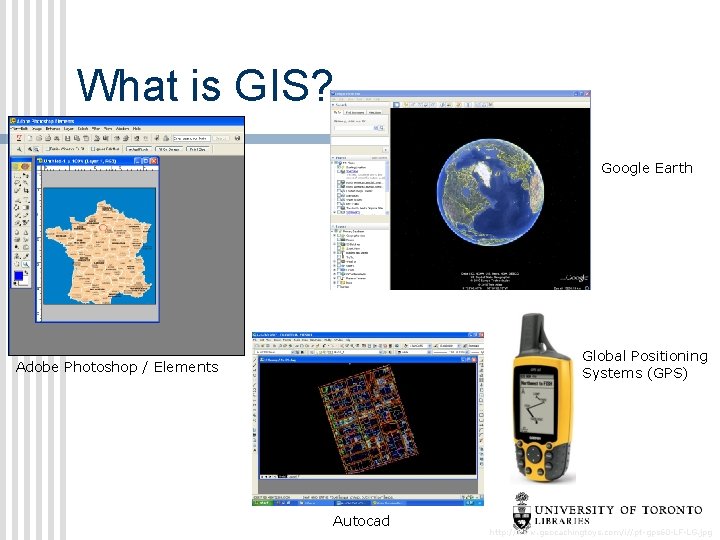Image resolution: width=720 pixels, height=540 pixels.
Task: Click the Print Size button in Photoshop Elements
Action: (198, 149)
